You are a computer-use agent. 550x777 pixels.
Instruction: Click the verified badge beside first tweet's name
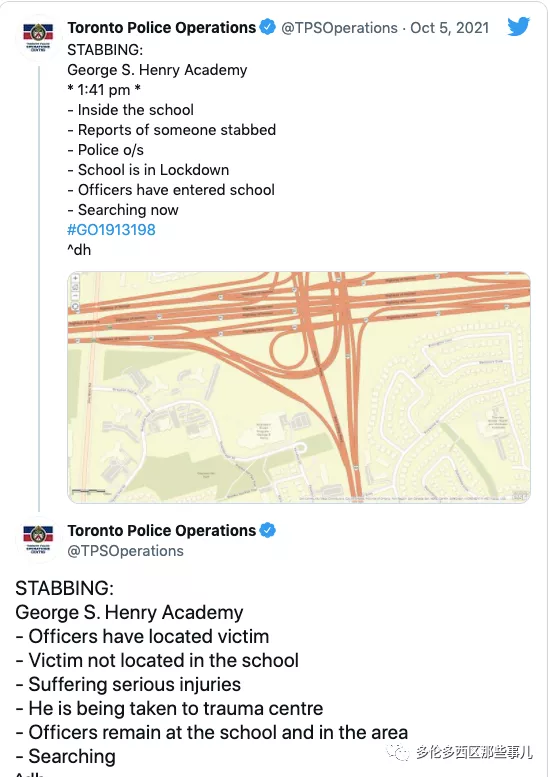coord(268,27)
